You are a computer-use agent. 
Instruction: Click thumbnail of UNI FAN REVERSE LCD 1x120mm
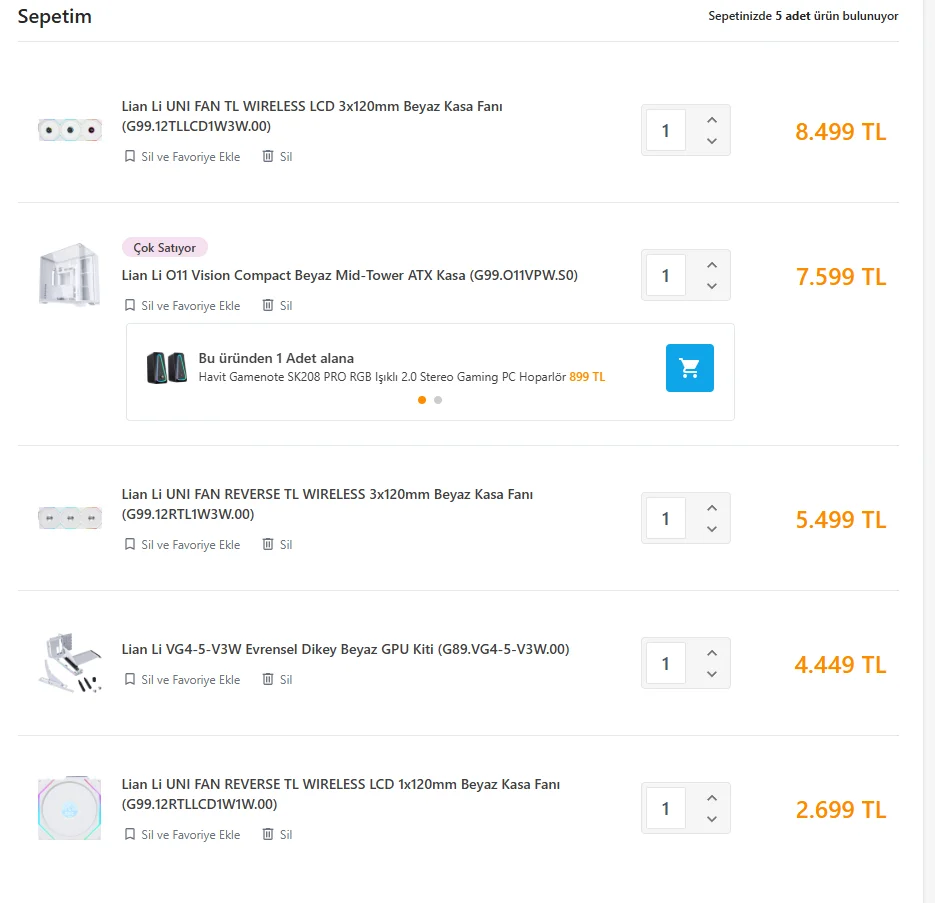coord(69,809)
